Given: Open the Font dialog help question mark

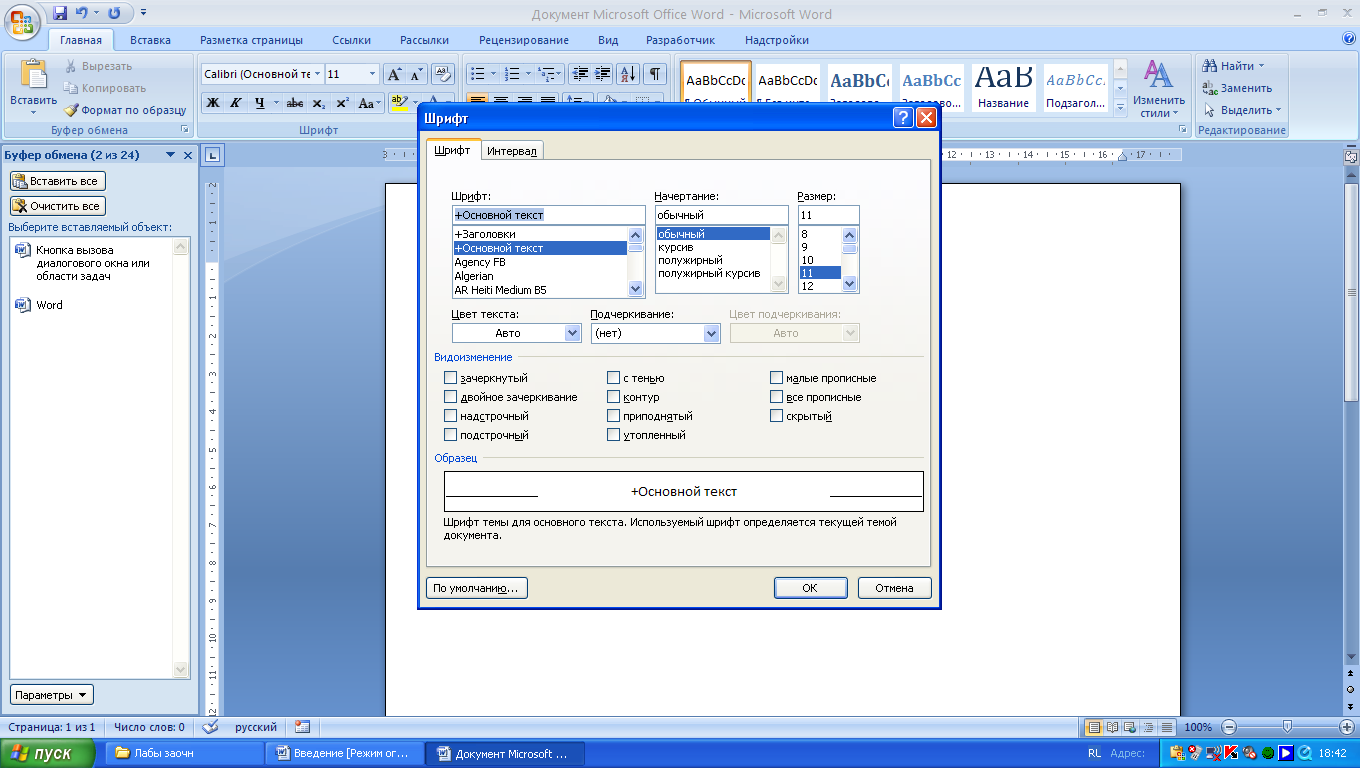Looking at the screenshot, I should 903,118.
